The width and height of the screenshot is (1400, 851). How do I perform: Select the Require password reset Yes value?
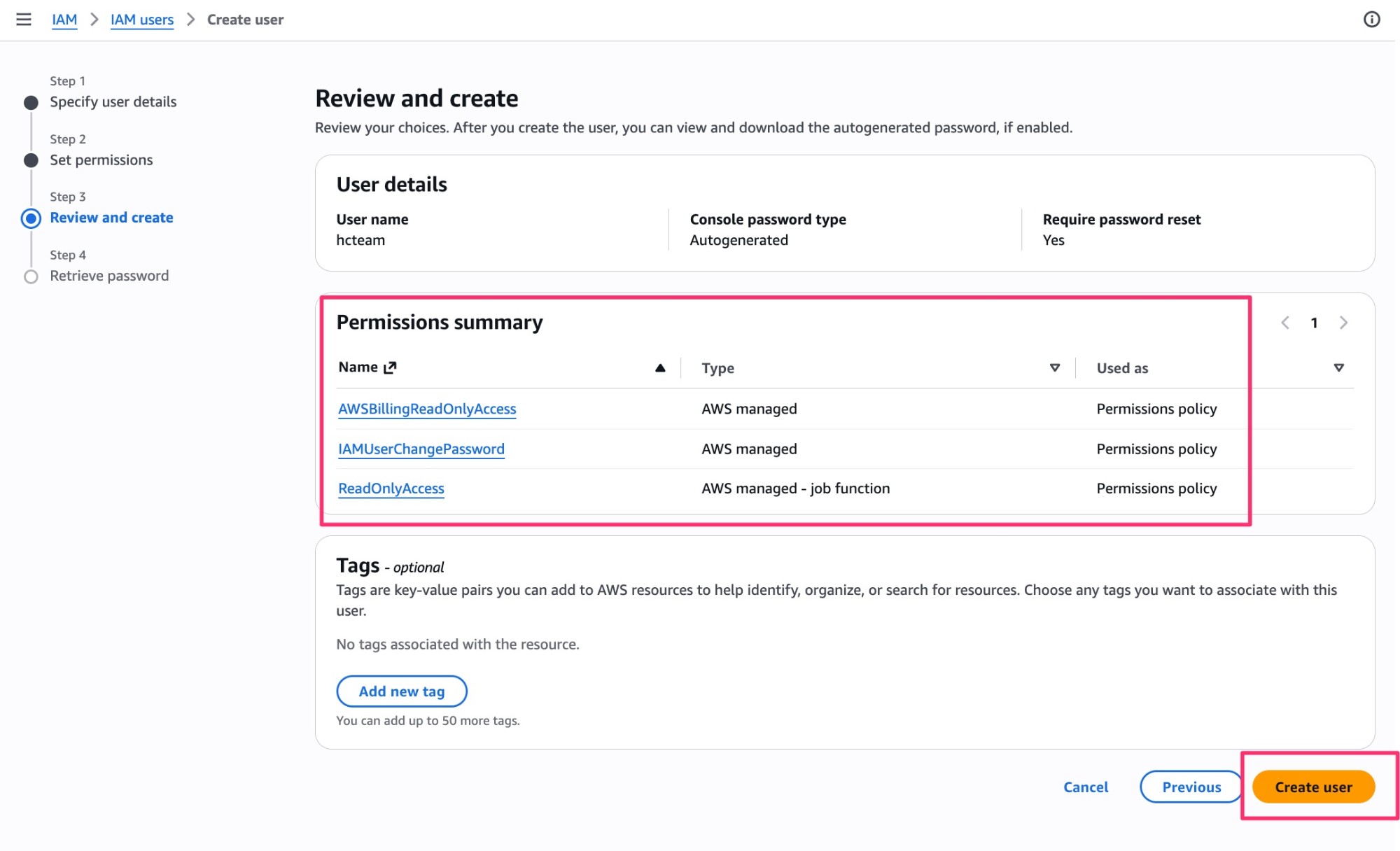[x=1053, y=240]
